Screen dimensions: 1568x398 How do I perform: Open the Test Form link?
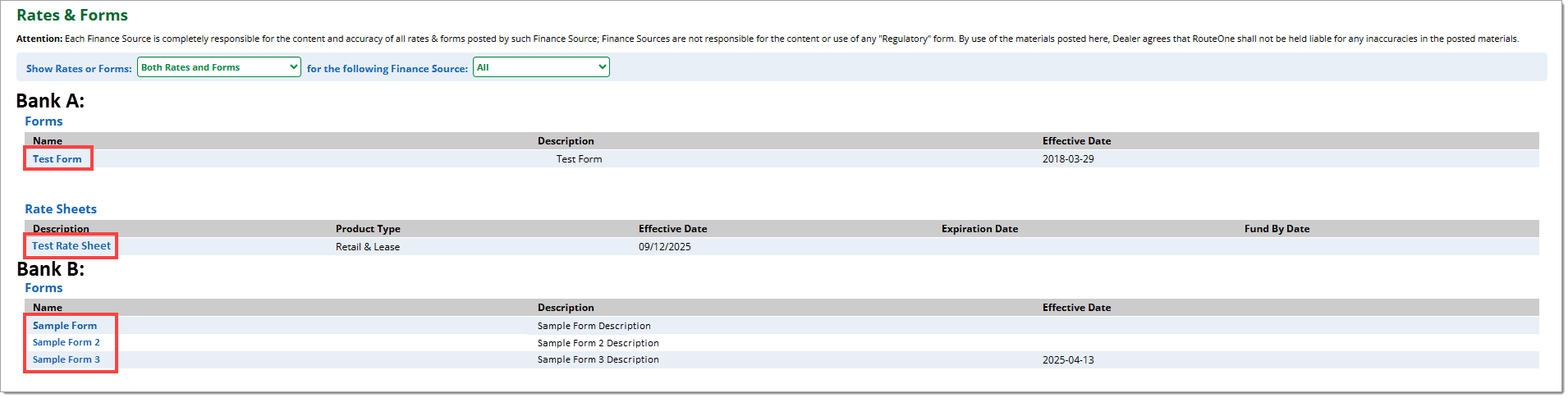(57, 159)
